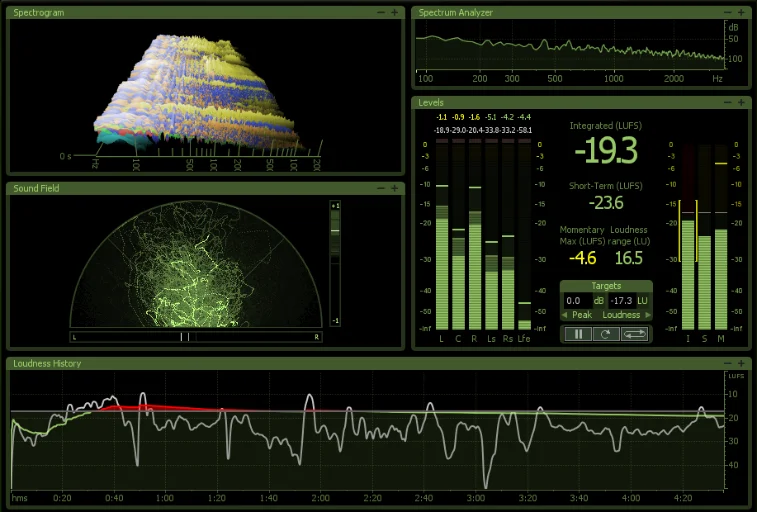The width and height of the screenshot is (757, 512).
Task: Reset the L channel peak value -1.1
Action: click(x=441, y=117)
